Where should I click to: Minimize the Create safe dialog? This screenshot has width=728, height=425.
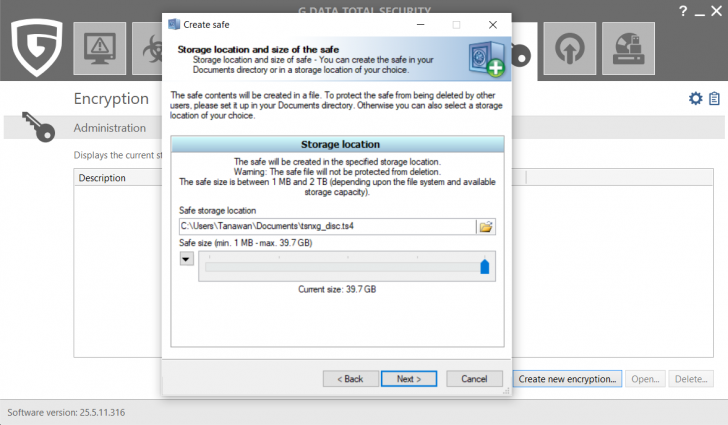pyautogui.click(x=420, y=25)
